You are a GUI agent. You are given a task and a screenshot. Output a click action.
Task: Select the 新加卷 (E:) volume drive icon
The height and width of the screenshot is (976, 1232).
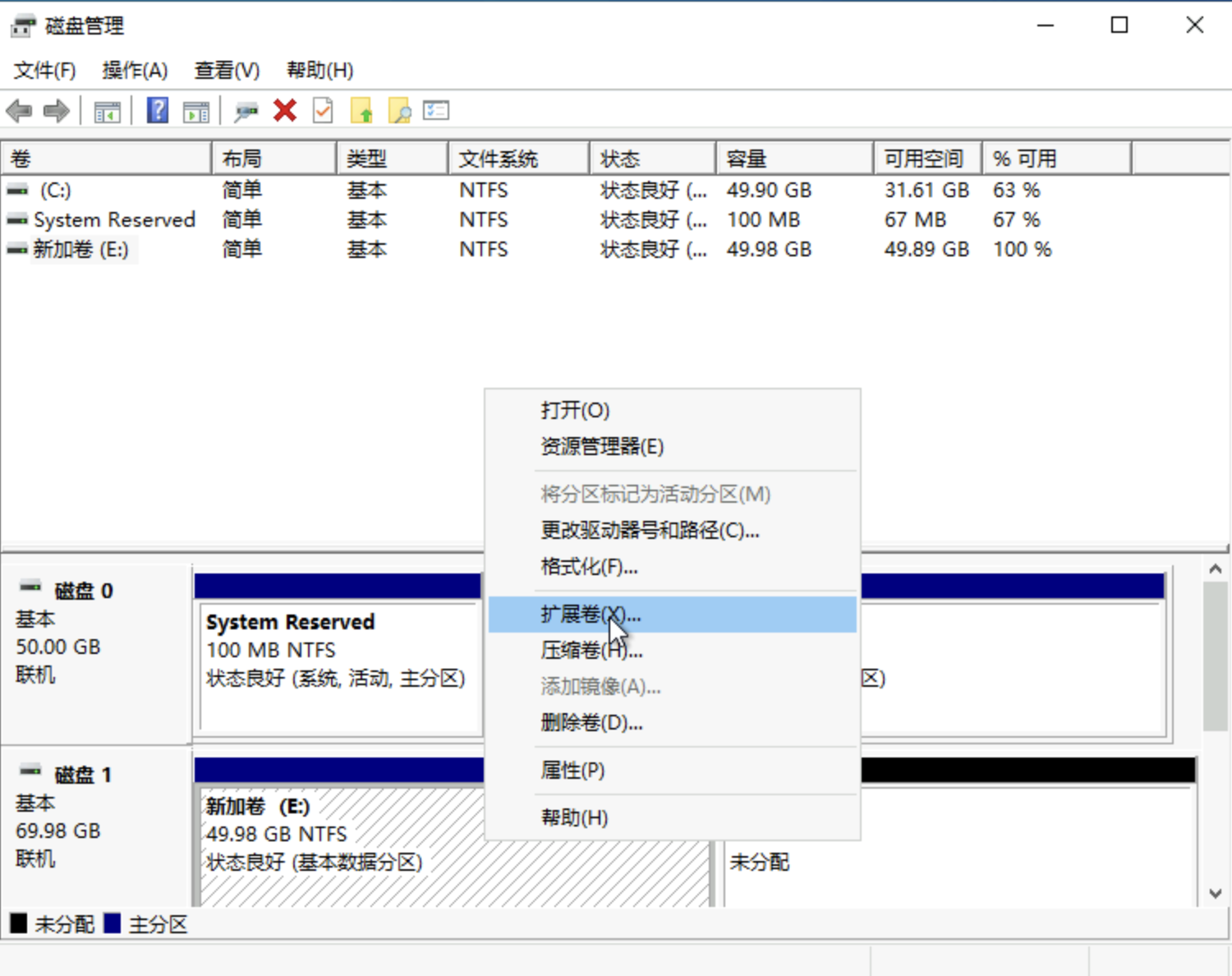17,249
